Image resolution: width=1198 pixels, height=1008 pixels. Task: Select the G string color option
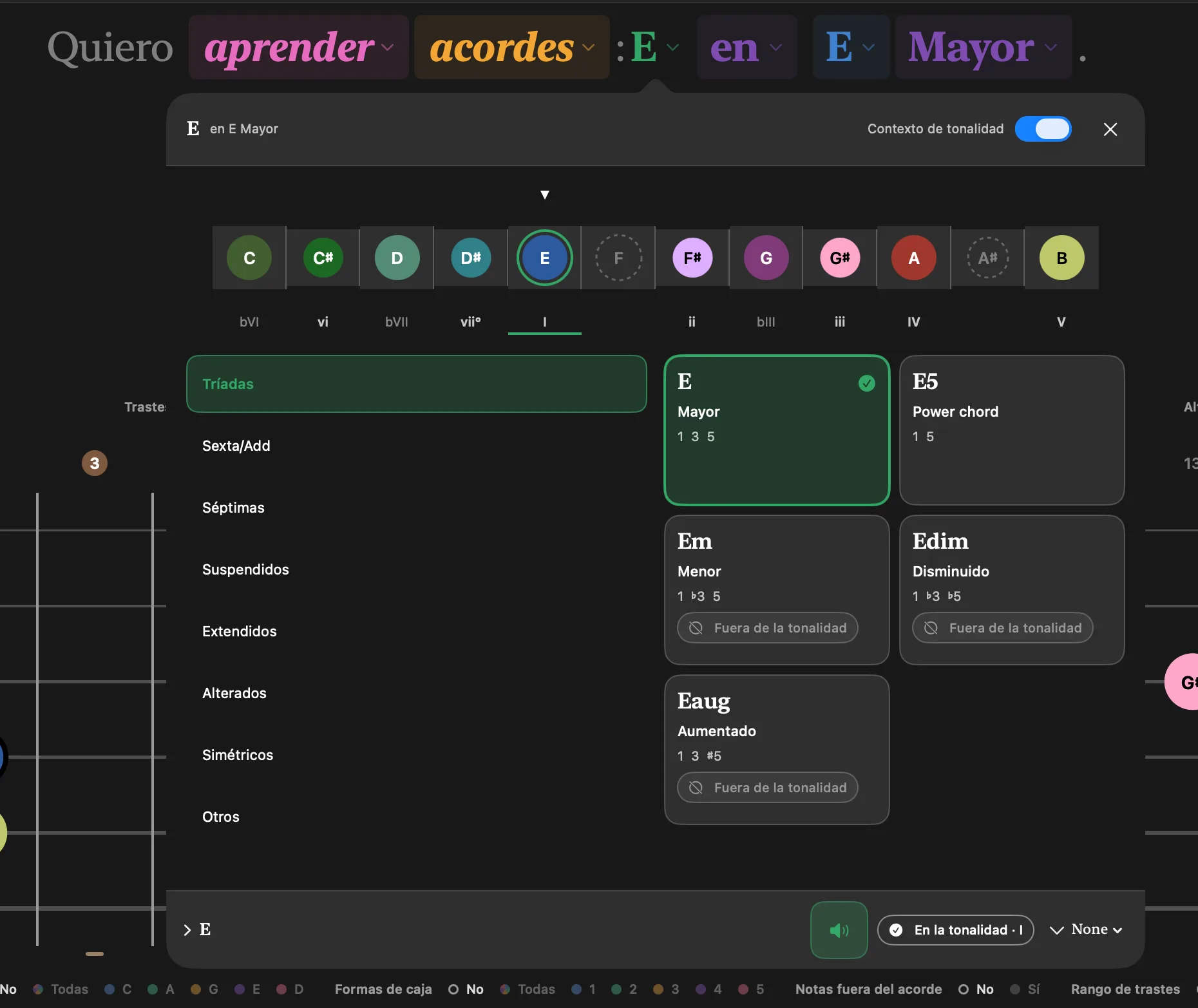click(205, 989)
